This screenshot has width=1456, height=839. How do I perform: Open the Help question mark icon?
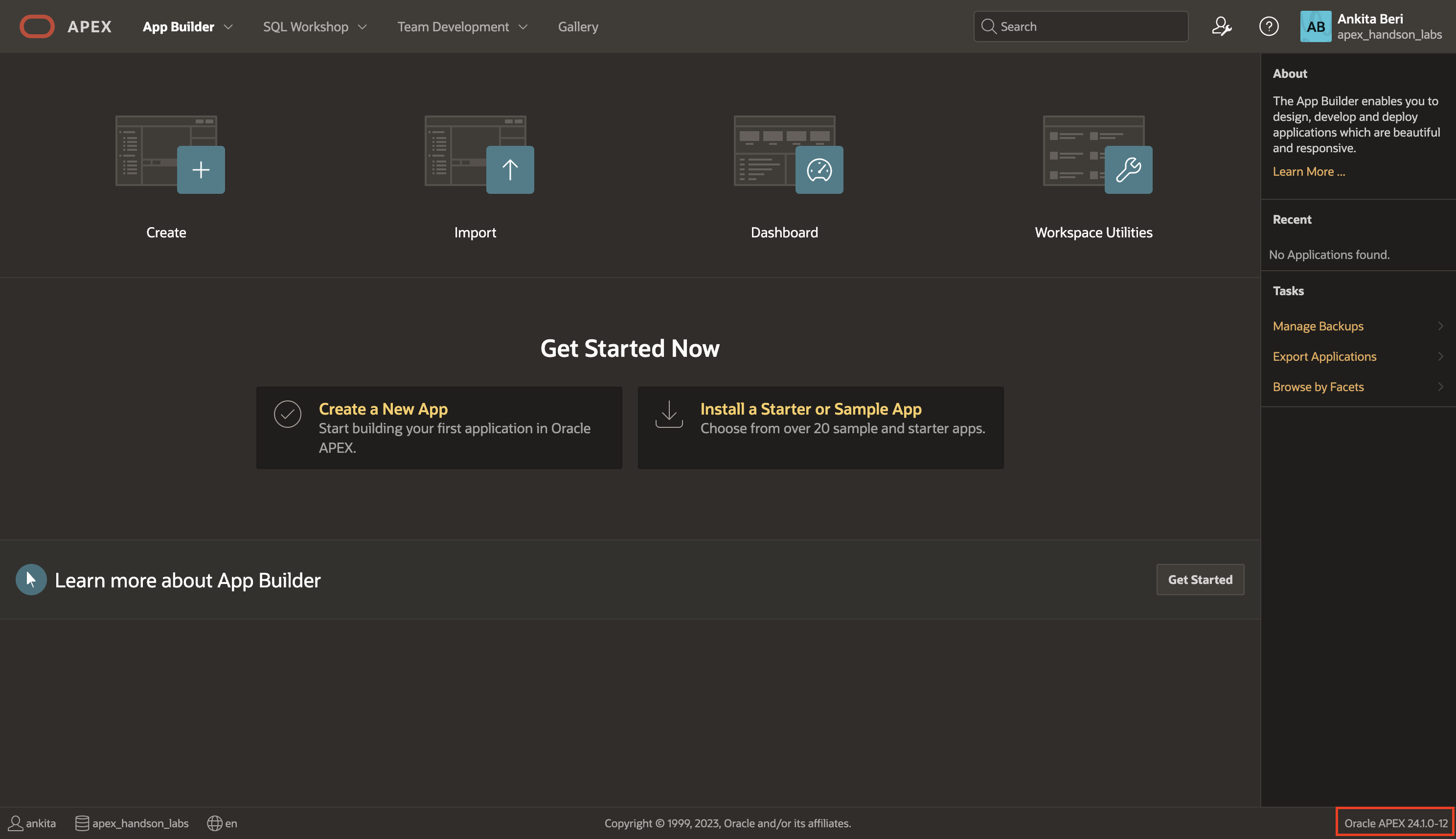[1269, 26]
